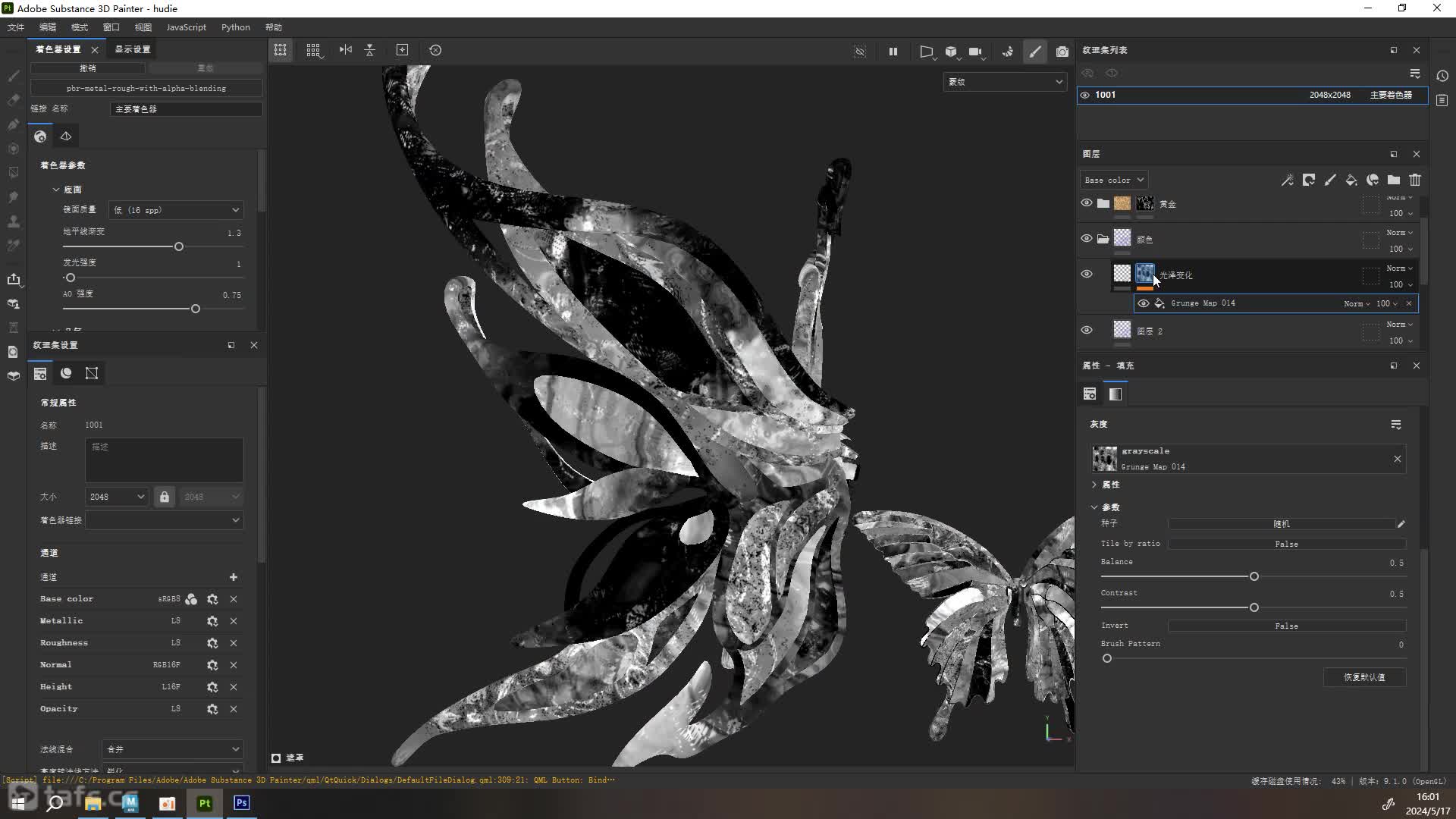Expand the 属性 section in fill properties
The width and height of the screenshot is (1456, 819).
[1094, 485]
